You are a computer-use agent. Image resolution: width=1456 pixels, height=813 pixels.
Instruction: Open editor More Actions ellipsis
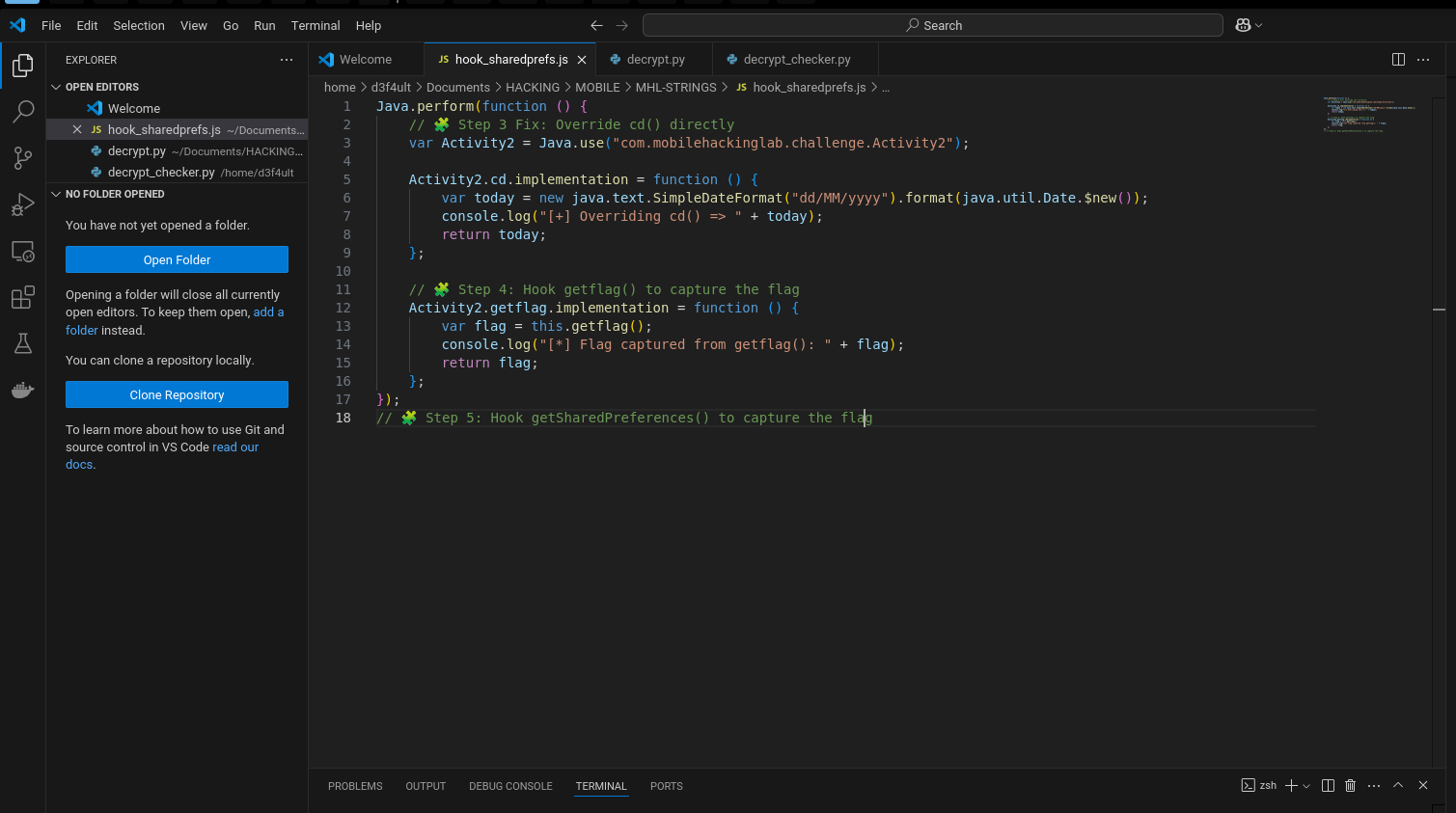pyautogui.click(x=1423, y=59)
